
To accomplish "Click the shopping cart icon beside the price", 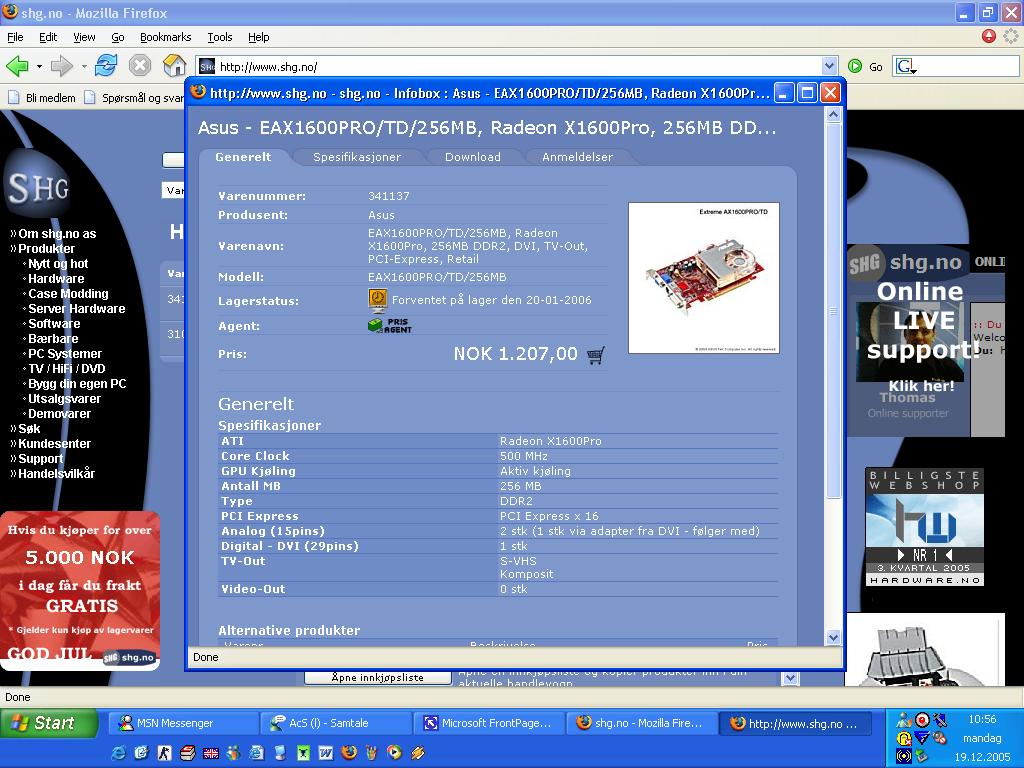I will point(596,355).
